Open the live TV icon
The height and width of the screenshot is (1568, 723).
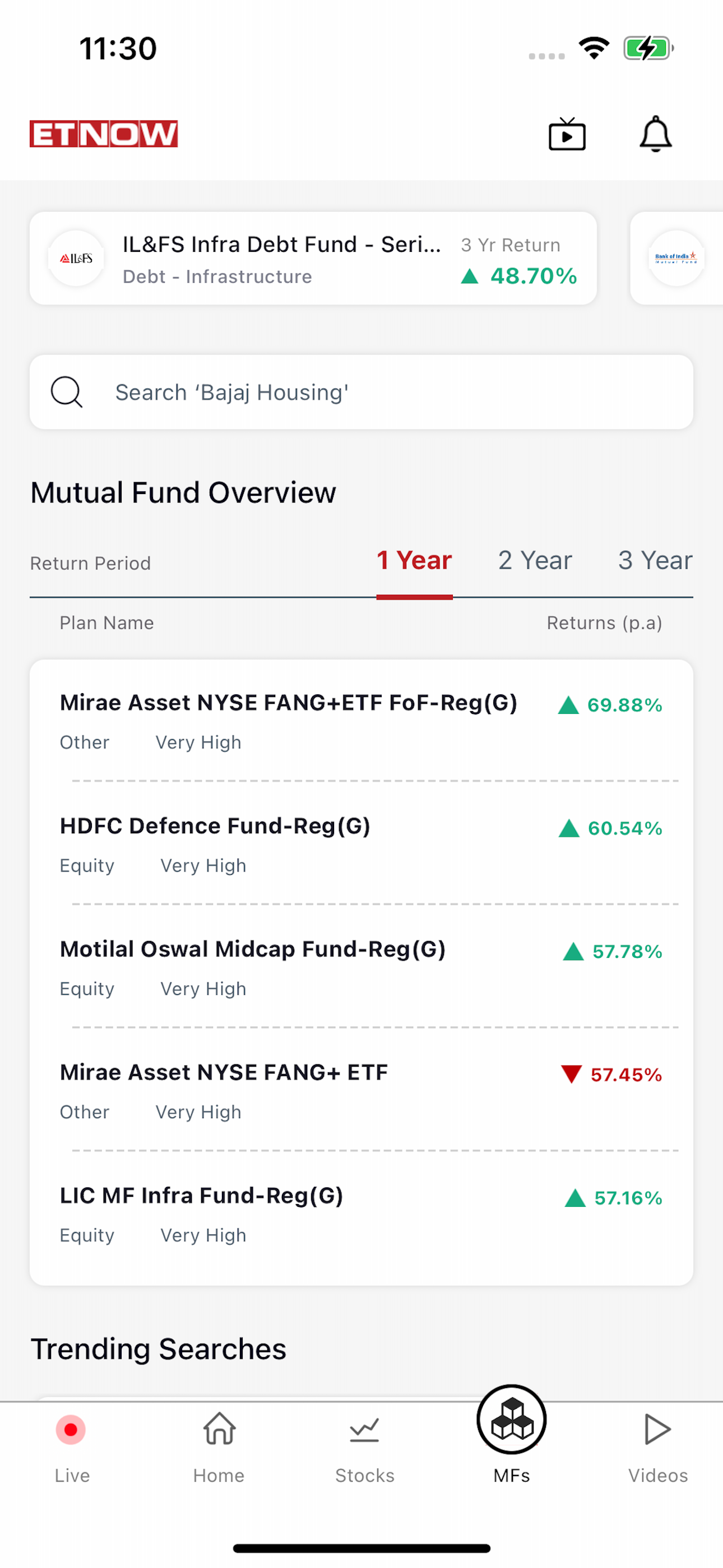click(567, 134)
